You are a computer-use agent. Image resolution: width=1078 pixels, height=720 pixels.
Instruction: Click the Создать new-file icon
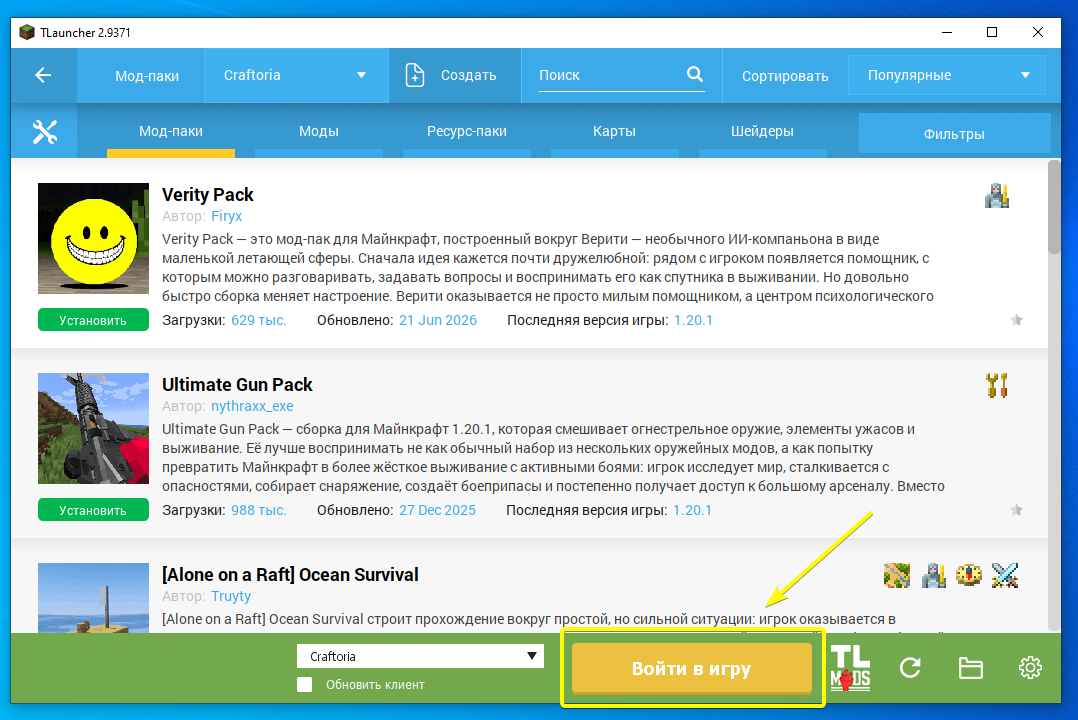(x=415, y=75)
